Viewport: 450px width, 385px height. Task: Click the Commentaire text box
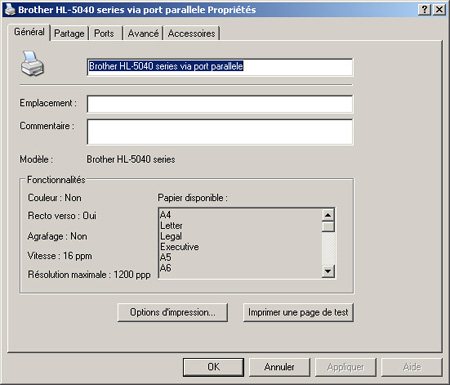[x=220, y=132]
